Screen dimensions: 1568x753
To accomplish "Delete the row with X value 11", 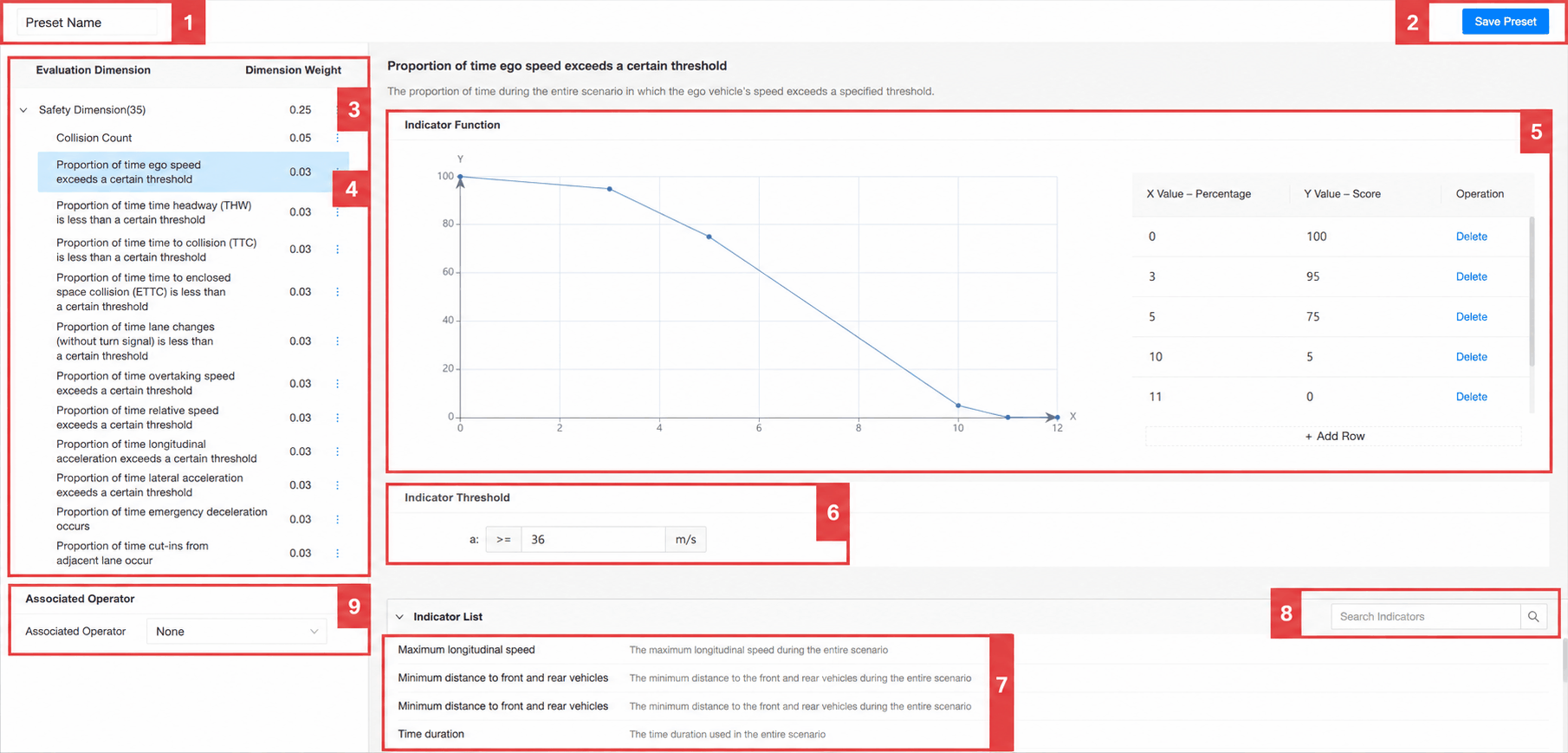I will pyautogui.click(x=1471, y=397).
